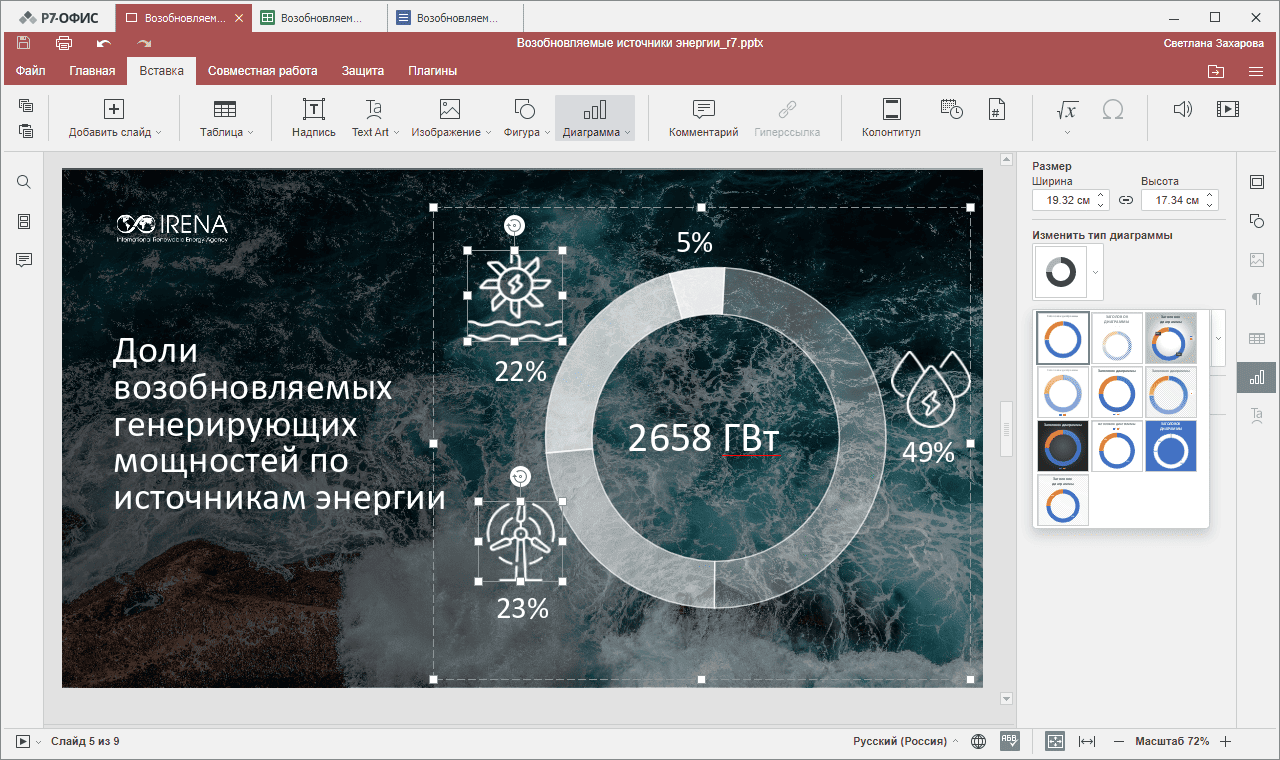Expand the equation dropdown arrow
This screenshot has width=1280, height=760.
[1067, 132]
